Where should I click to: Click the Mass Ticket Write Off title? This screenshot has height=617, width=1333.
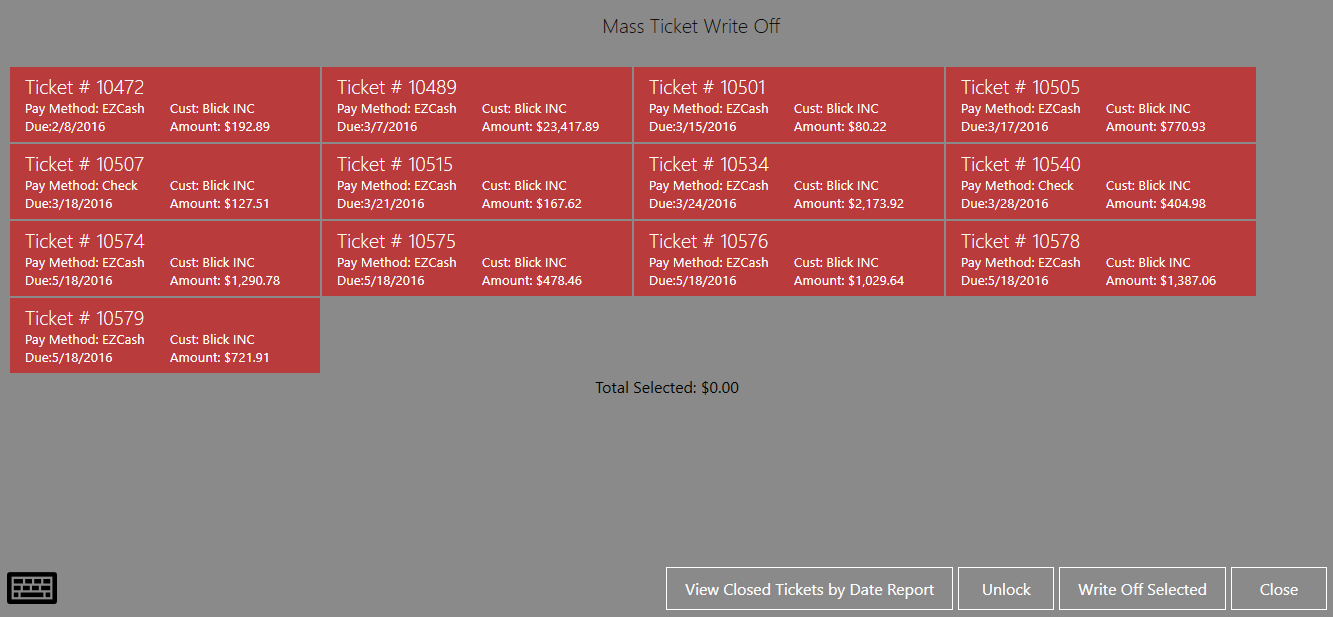pos(691,27)
